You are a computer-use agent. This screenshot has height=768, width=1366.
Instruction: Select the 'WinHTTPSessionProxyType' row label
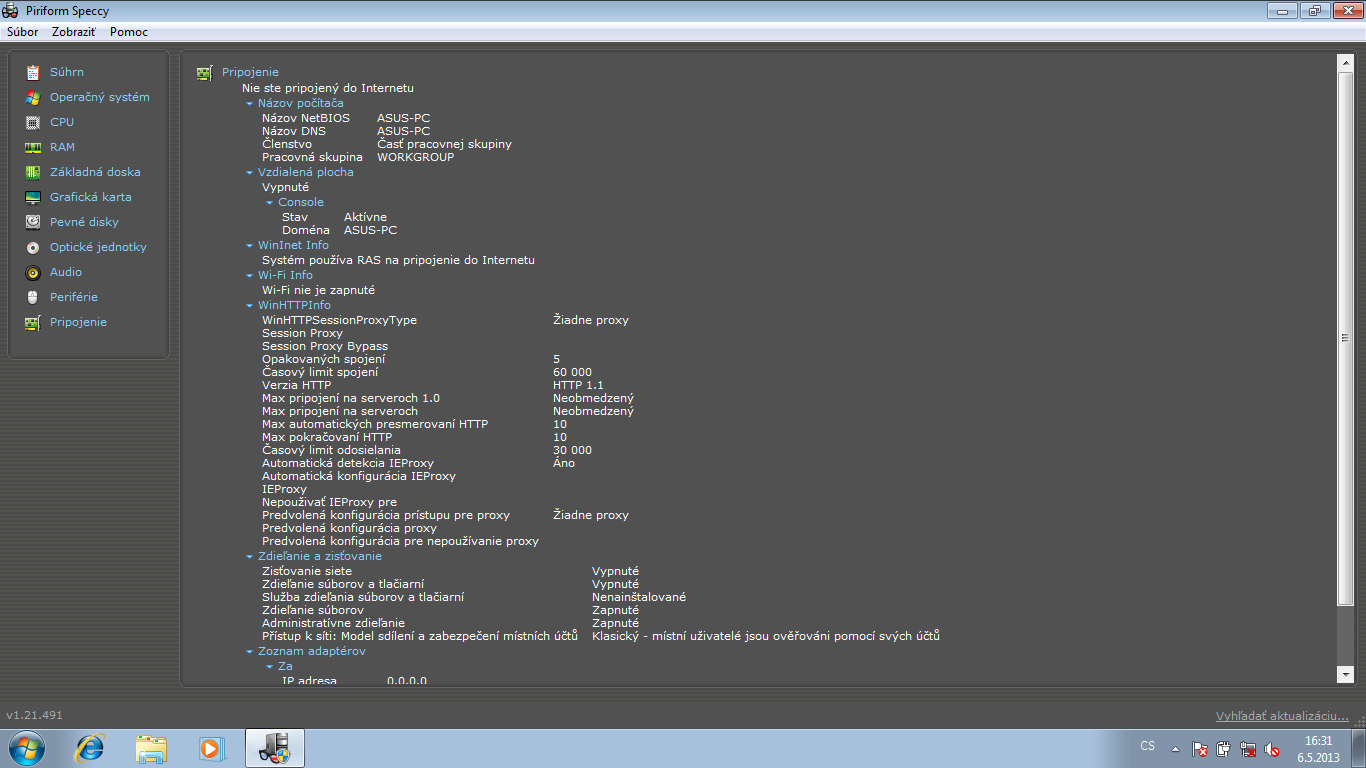339,320
